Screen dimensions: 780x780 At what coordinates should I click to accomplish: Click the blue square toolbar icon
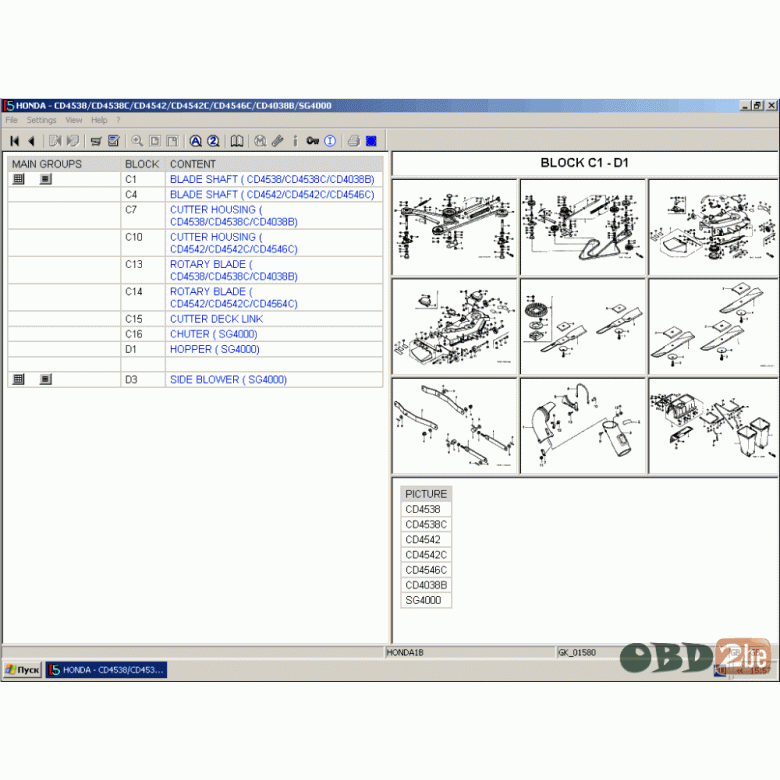[371, 141]
